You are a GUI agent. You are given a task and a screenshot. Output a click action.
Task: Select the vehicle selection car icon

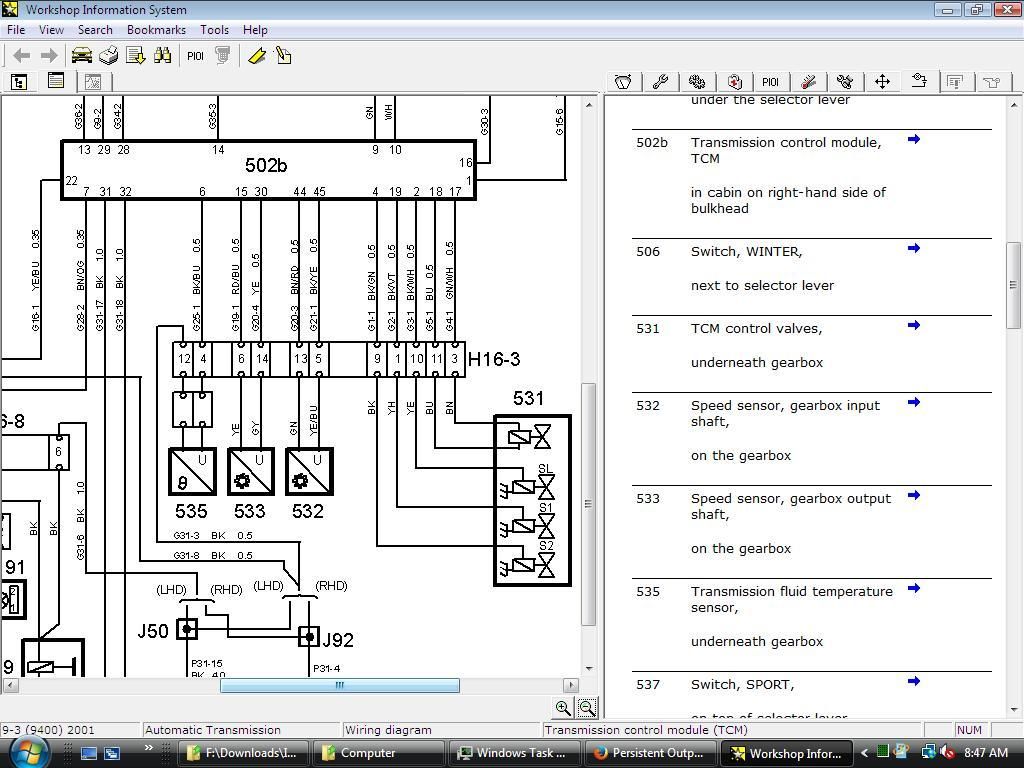[82, 56]
